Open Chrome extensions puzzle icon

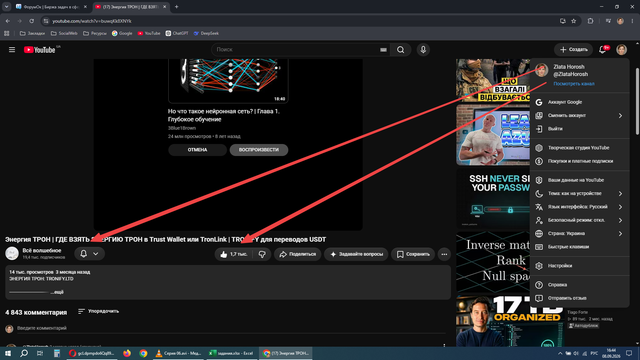click(590, 21)
